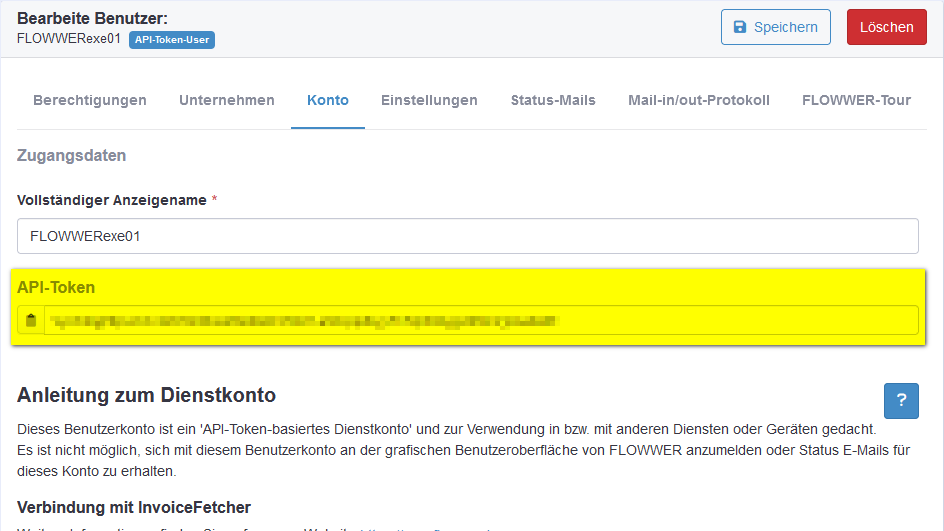Image resolution: width=944 pixels, height=531 pixels.
Task: Click the red Löschen button
Action: [886, 27]
